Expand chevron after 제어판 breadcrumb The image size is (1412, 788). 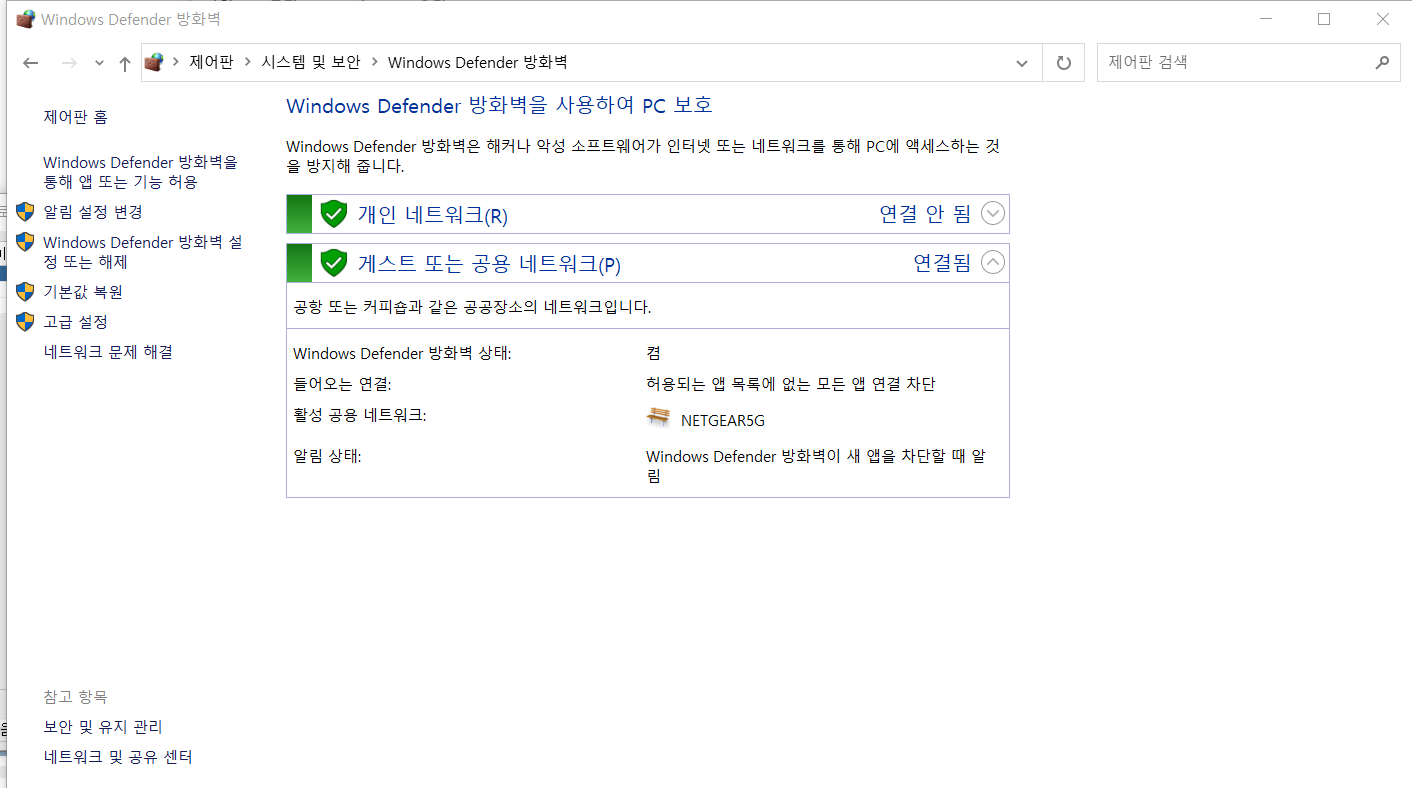(247, 62)
